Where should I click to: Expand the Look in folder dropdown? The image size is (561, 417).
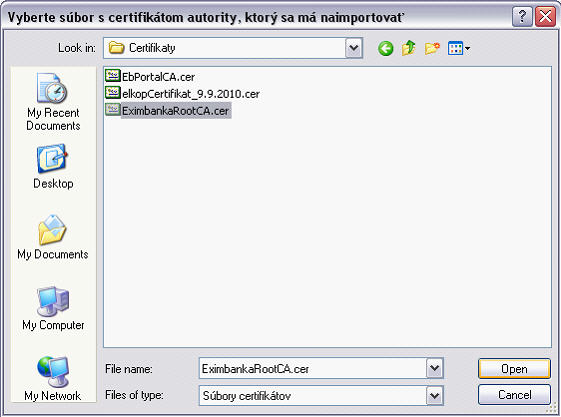[353, 48]
